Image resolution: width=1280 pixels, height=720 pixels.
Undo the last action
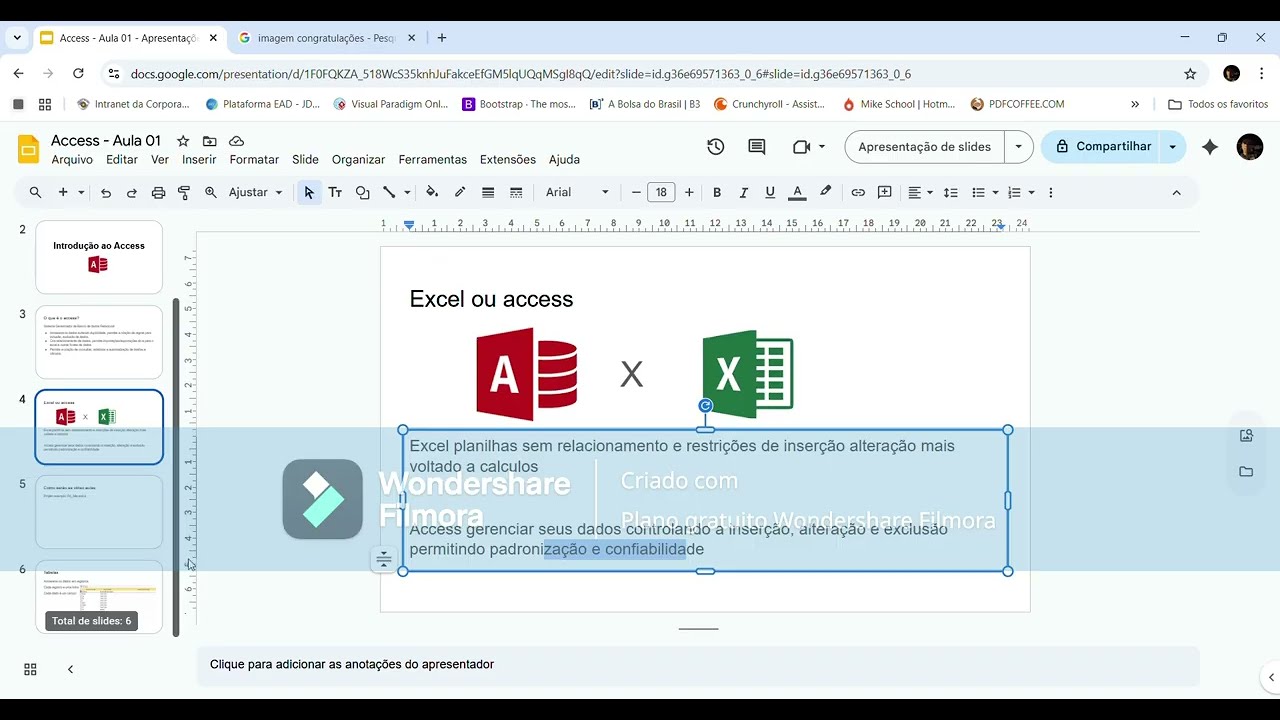pos(106,192)
